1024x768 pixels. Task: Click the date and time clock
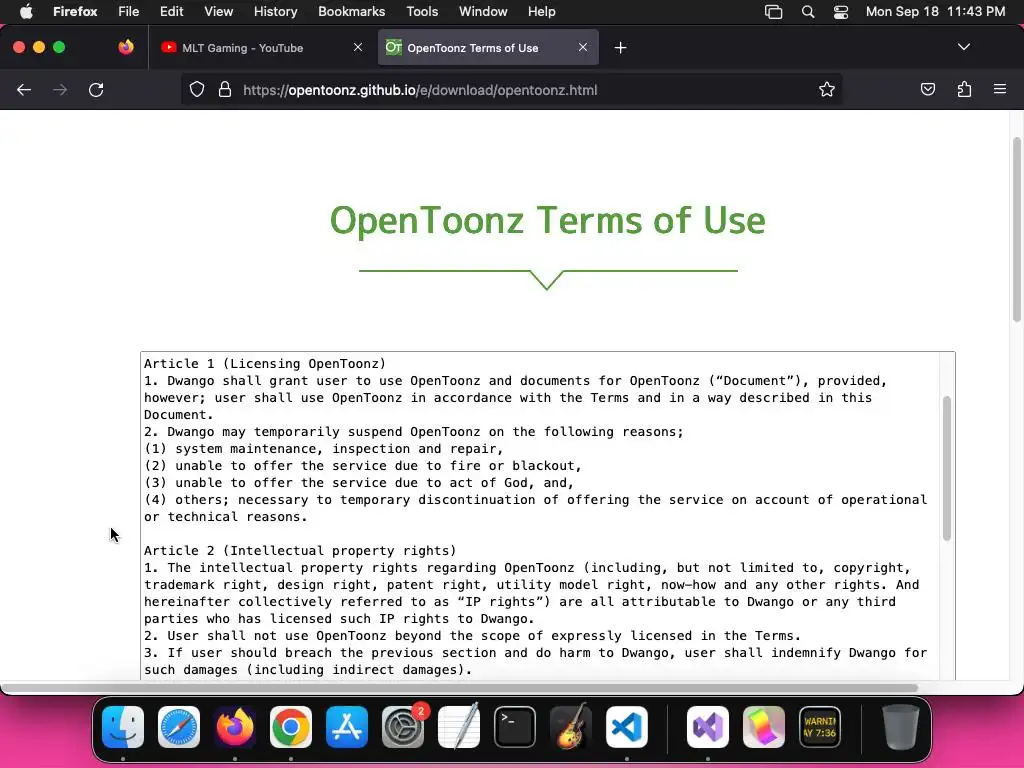click(x=935, y=12)
